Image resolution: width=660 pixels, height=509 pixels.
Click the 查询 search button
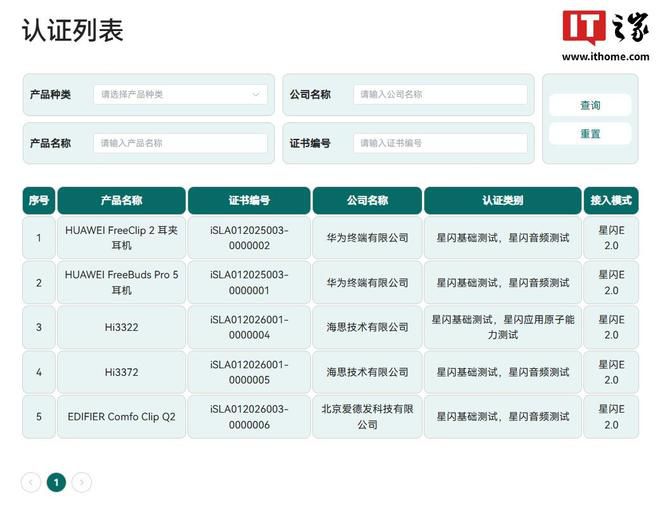click(x=590, y=105)
